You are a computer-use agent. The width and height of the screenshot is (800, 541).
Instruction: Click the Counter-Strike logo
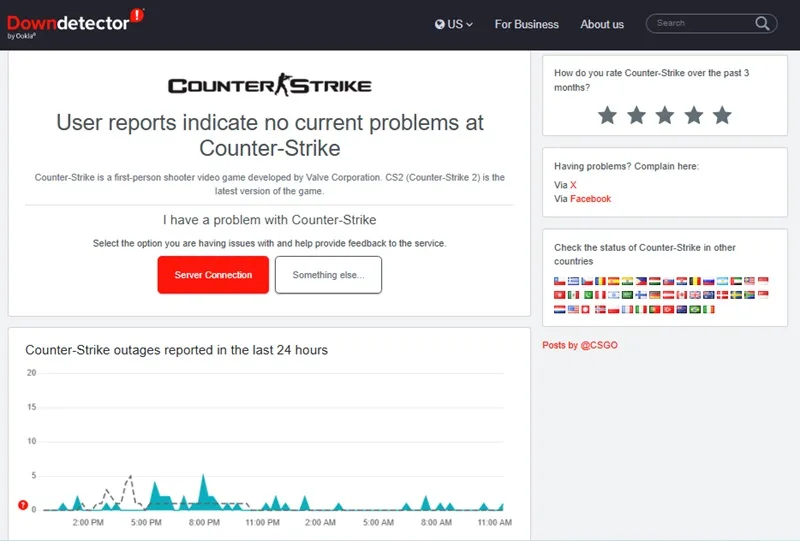click(270, 85)
